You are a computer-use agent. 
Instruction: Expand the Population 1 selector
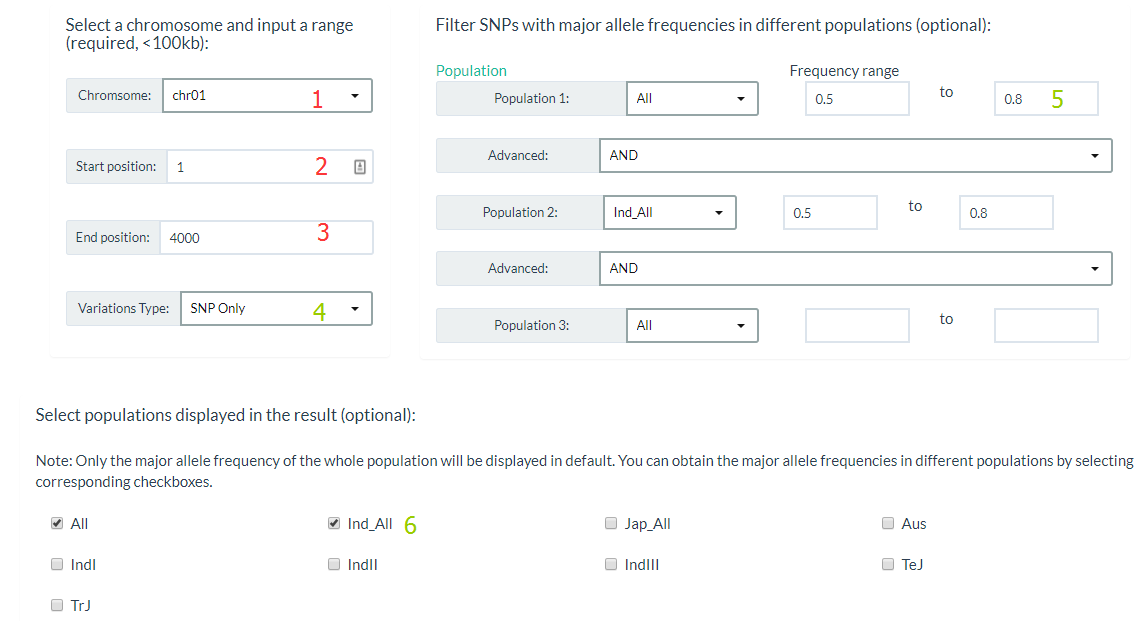coord(692,99)
